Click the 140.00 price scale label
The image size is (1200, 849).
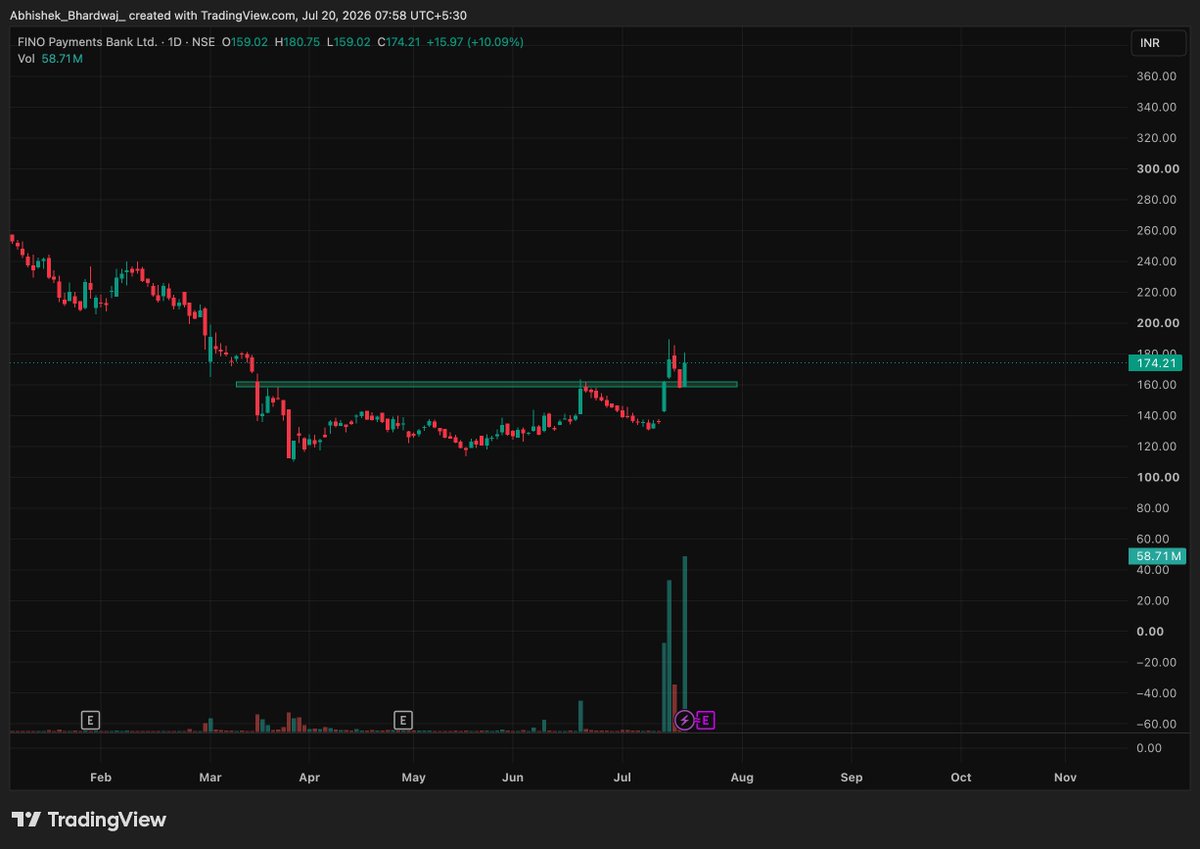pyautogui.click(x=1155, y=415)
